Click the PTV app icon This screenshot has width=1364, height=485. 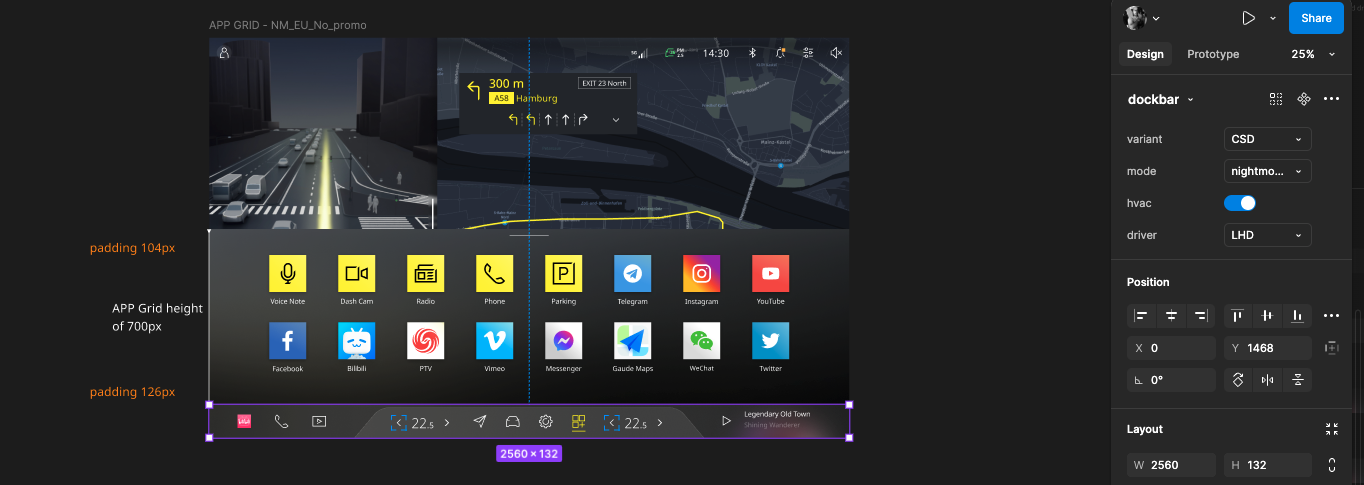[x=425, y=341]
